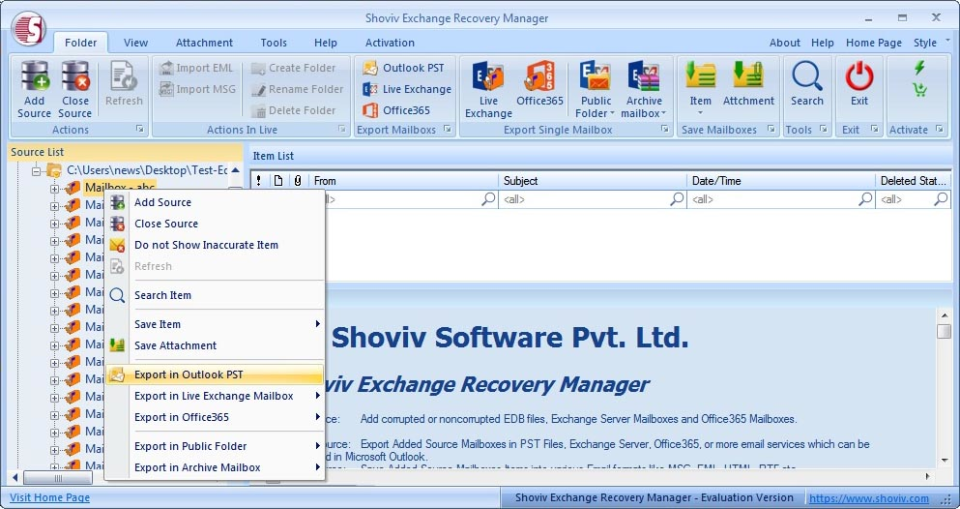Screen dimensions: 960x509
Task: Open the Save Item dropdown in ribbon
Action: click(700, 89)
